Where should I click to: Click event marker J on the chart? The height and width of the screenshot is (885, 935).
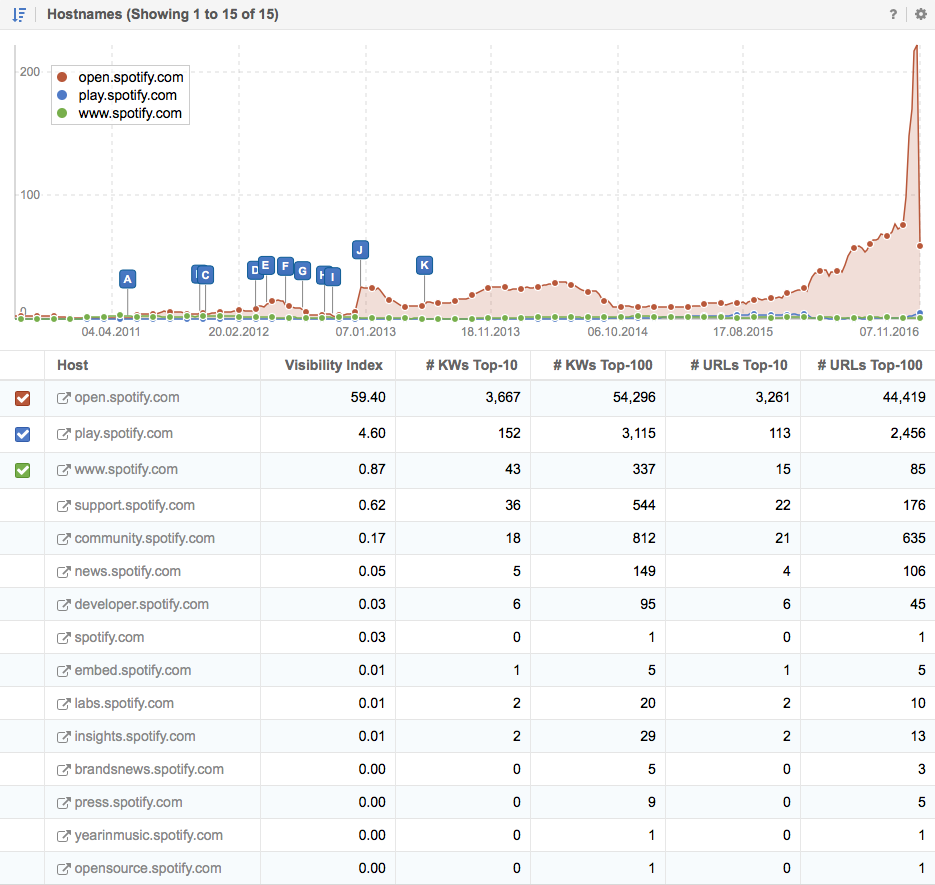click(360, 249)
